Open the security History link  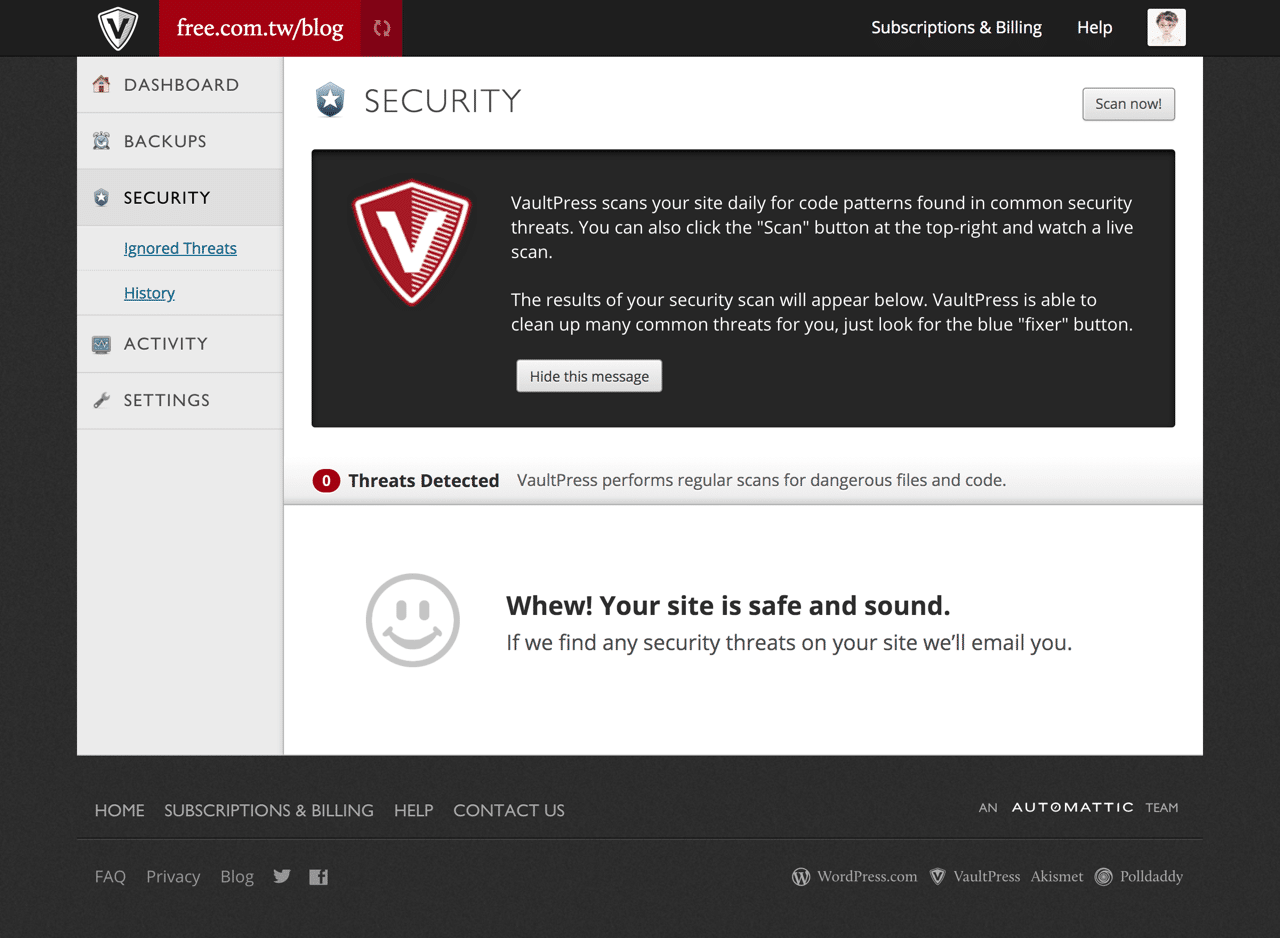click(149, 293)
